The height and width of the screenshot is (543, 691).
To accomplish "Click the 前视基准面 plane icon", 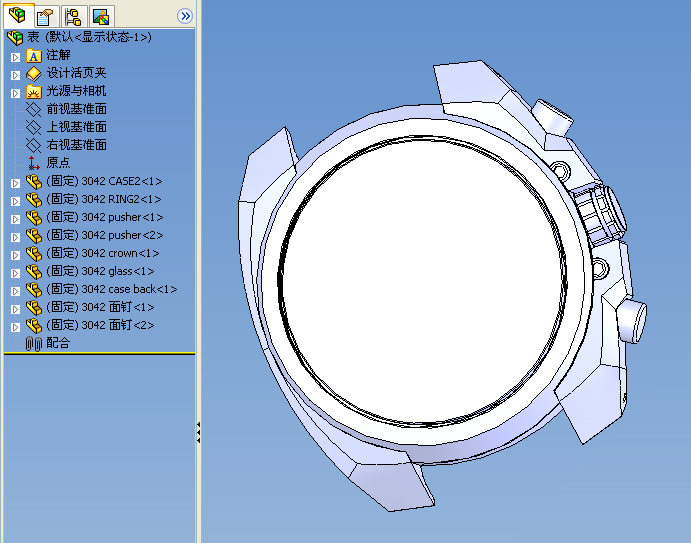I will click(x=33, y=109).
